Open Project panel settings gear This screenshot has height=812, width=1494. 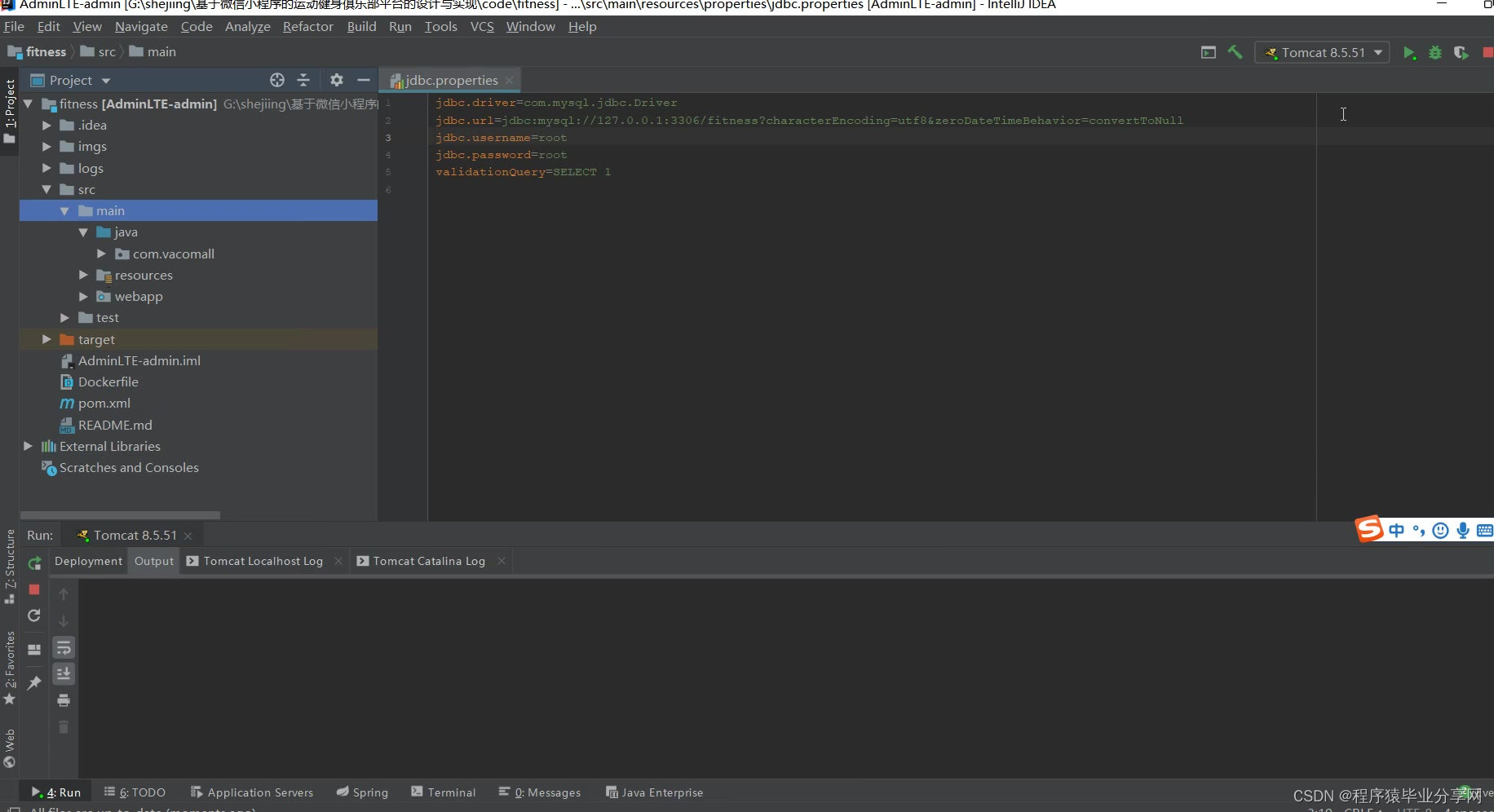pos(337,80)
